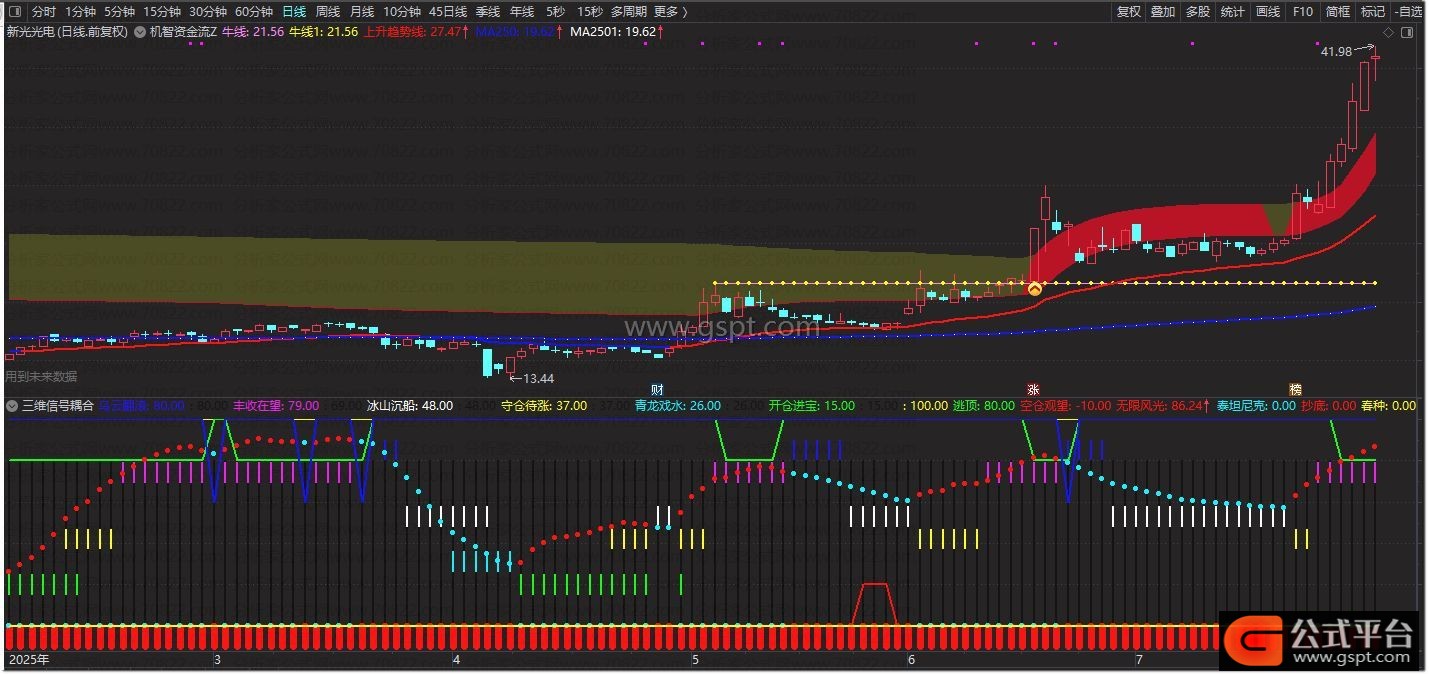Switch to the 周线 period tab

tap(327, 12)
